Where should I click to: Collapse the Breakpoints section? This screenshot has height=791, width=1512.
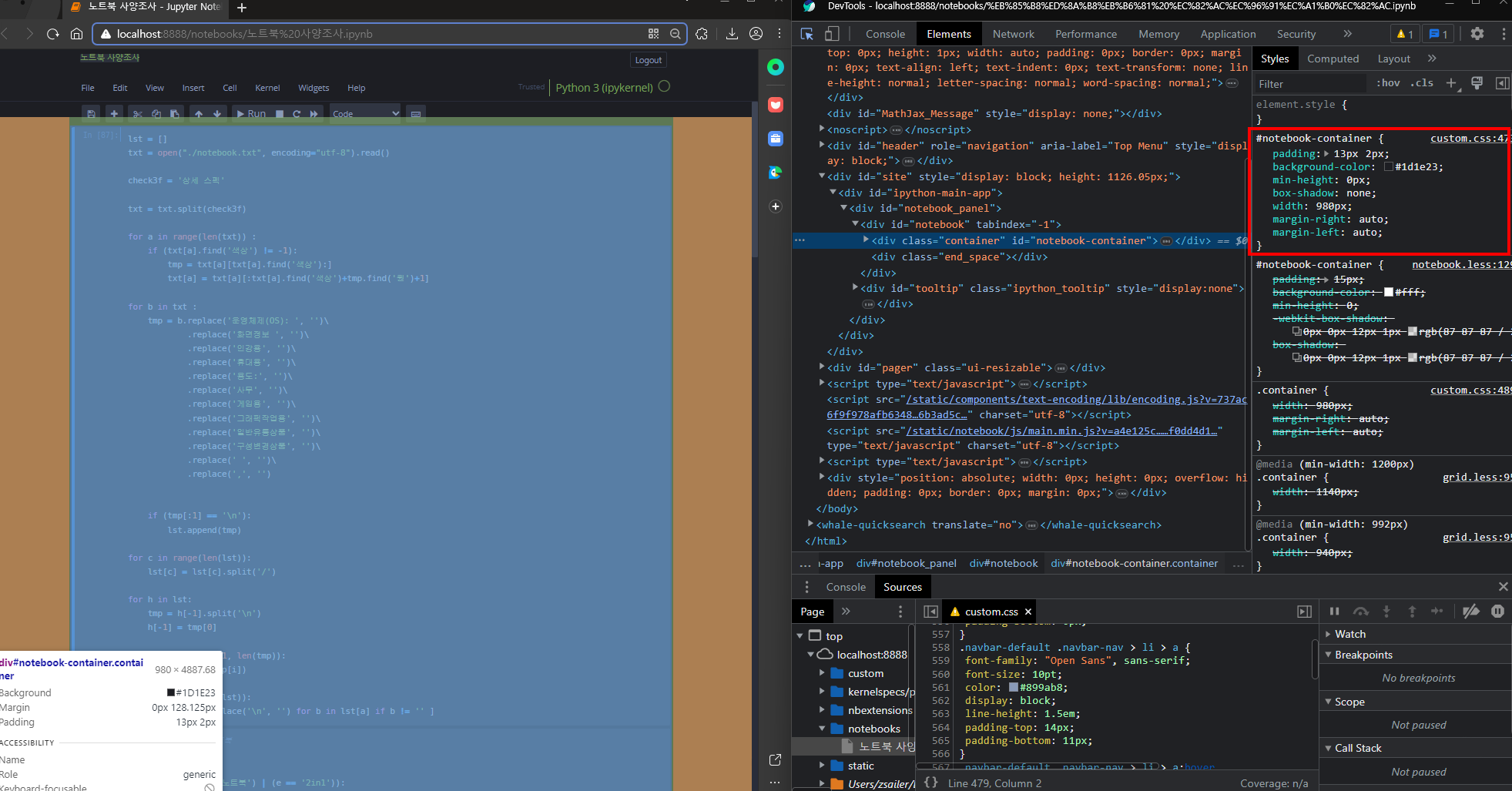coord(1329,655)
